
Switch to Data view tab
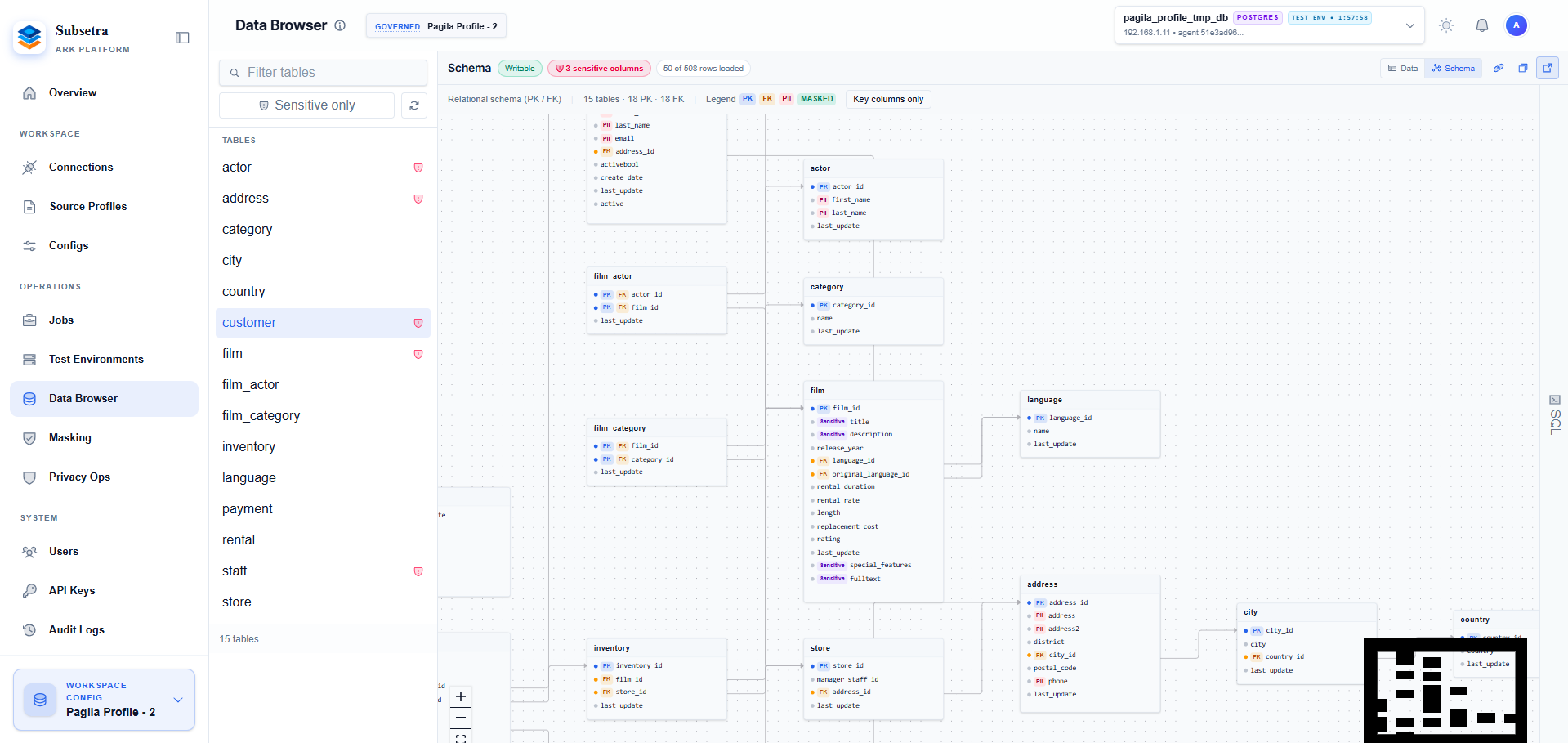(1403, 68)
